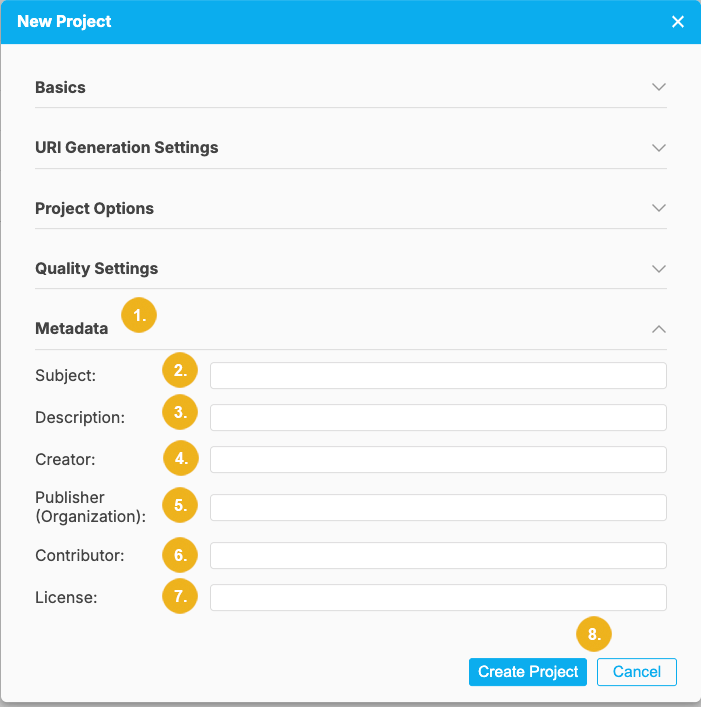Click into the Contributor field
This screenshot has width=701, height=707.
click(438, 555)
